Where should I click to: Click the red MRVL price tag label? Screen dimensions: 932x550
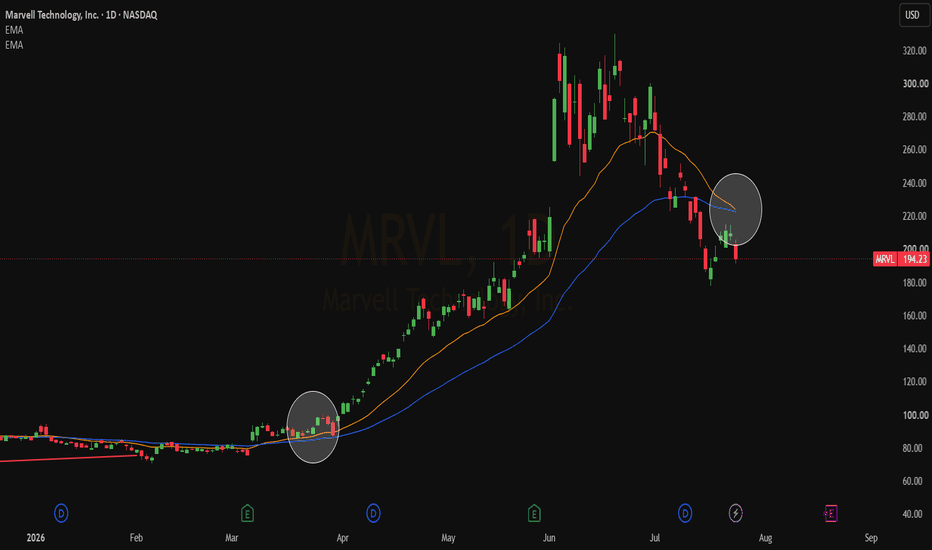[x=885, y=259]
